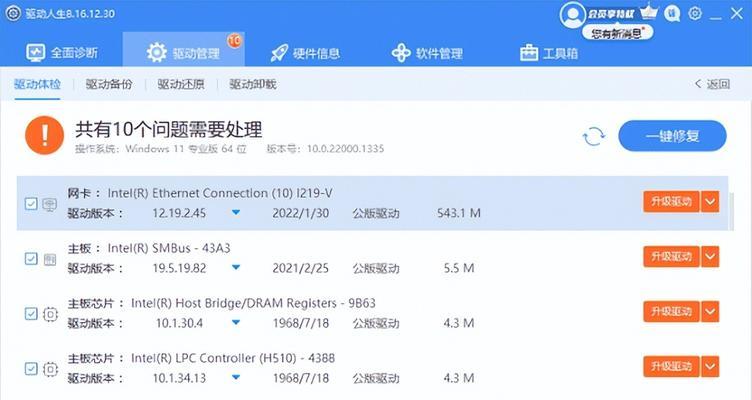This screenshot has height=400, width=752.
Task: Click 升级驱动 for Host Bridge/DRAM Registers
Action: [x=671, y=312]
